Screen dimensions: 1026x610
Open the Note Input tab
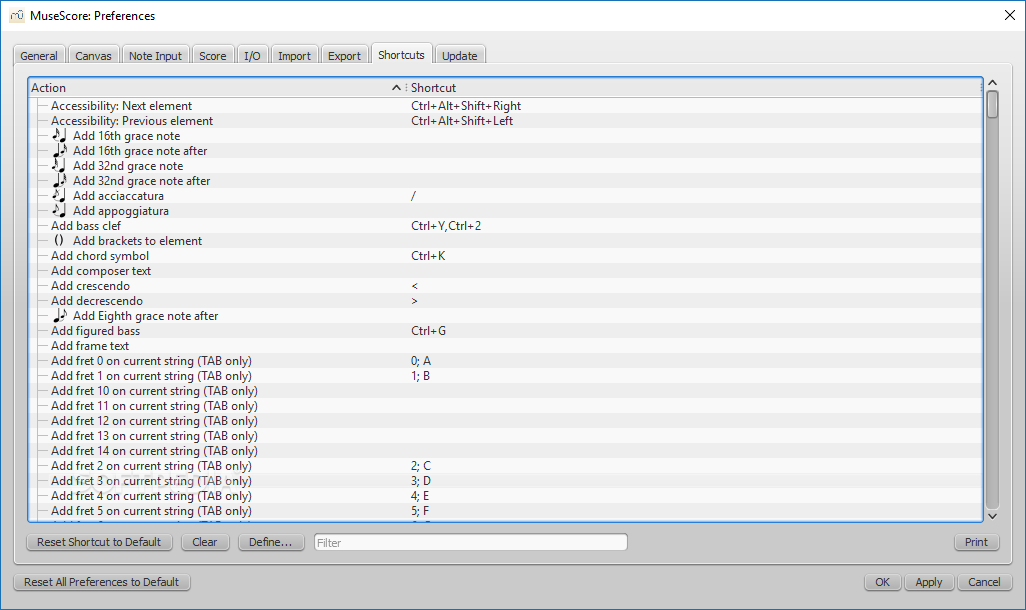(x=155, y=56)
